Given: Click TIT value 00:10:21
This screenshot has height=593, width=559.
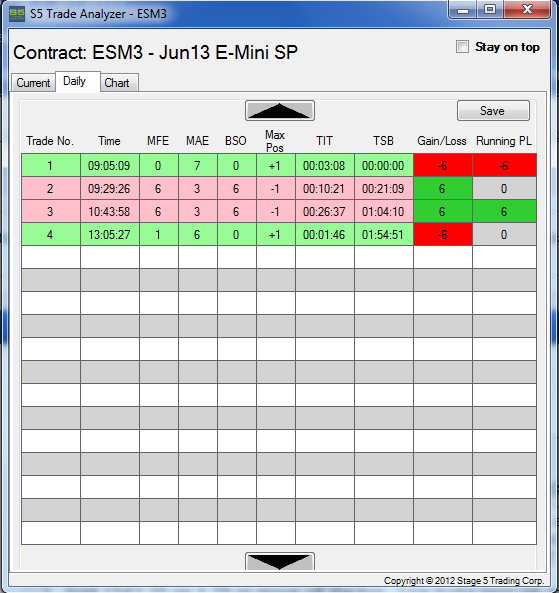Looking at the screenshot, I should (325, 188).
